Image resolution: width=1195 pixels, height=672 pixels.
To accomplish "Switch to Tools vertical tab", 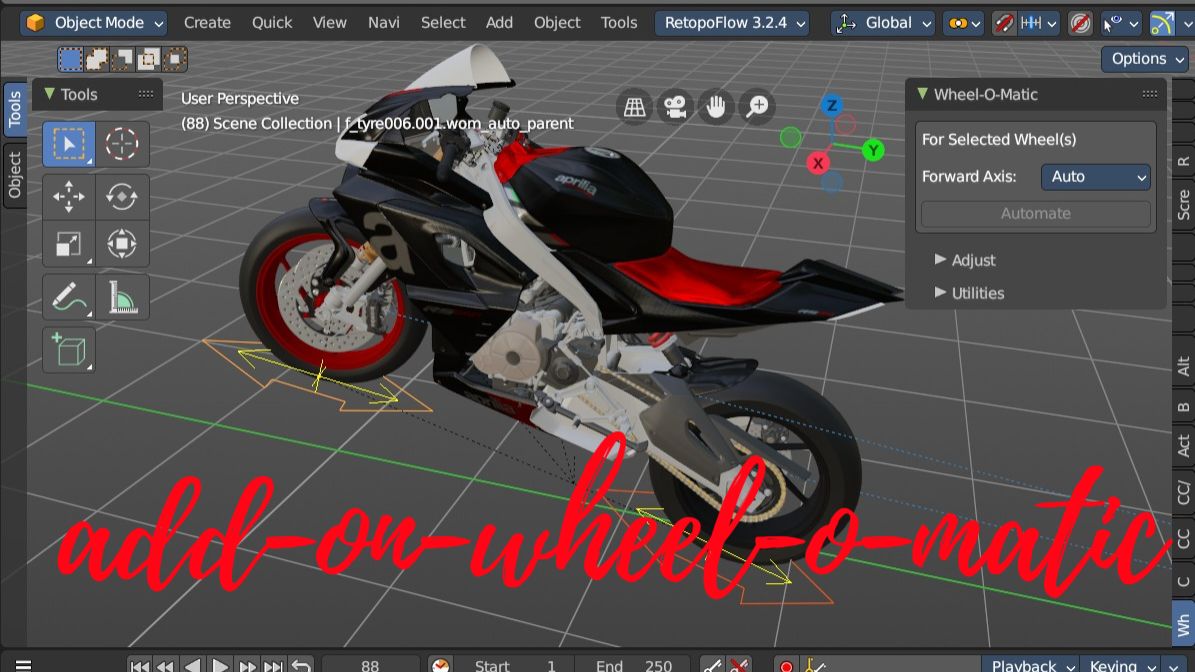I will point(14,109).
